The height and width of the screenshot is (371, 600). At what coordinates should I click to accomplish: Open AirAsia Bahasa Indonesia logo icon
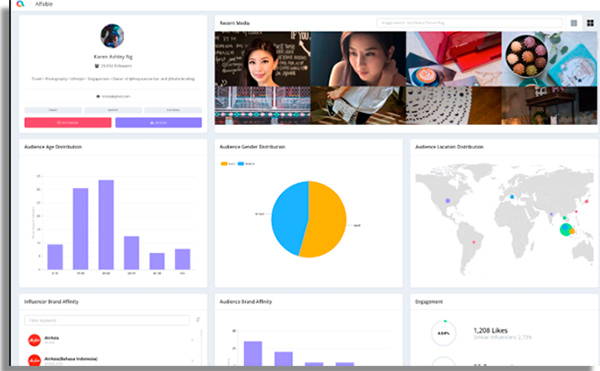coord(34,360)
